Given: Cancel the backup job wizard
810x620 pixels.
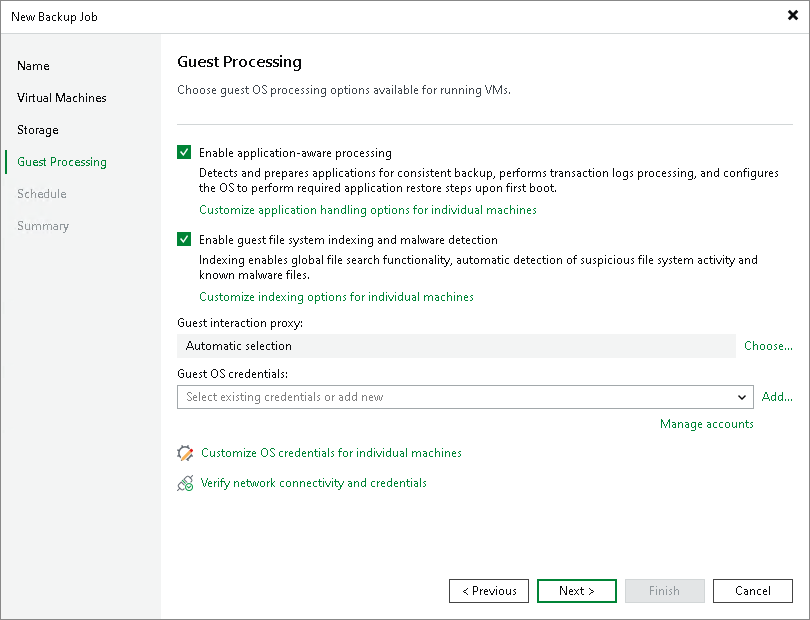Looking at the screenshot, I should point(753,591).
